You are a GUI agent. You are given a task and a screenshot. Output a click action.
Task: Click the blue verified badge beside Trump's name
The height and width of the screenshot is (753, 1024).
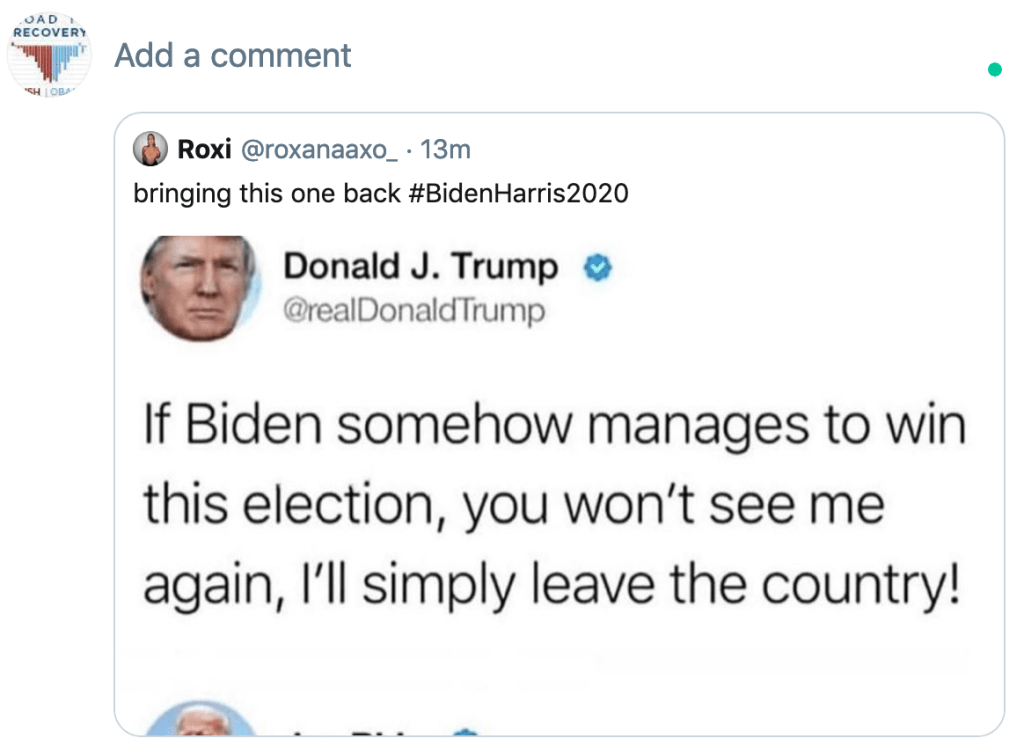tap(598, 269)
